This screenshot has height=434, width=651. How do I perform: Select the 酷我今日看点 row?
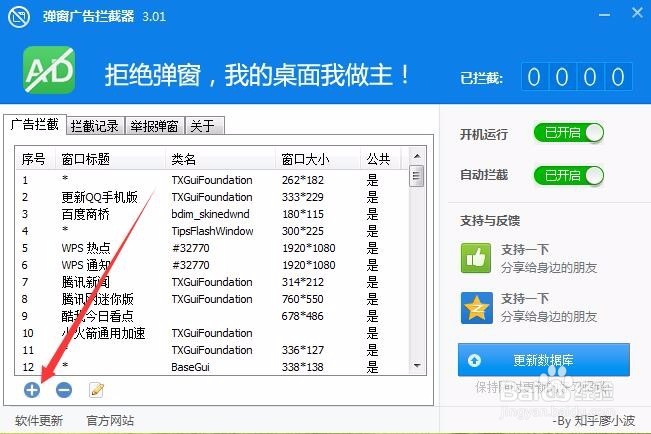point(212,316)
